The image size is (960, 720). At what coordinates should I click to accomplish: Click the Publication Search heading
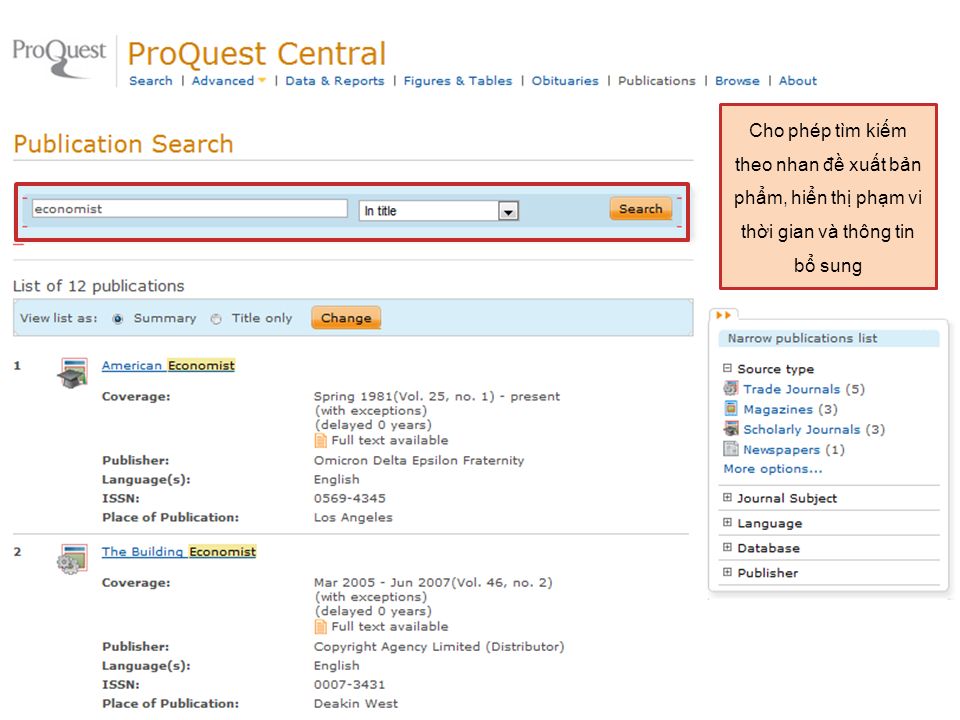coord(124,144)
